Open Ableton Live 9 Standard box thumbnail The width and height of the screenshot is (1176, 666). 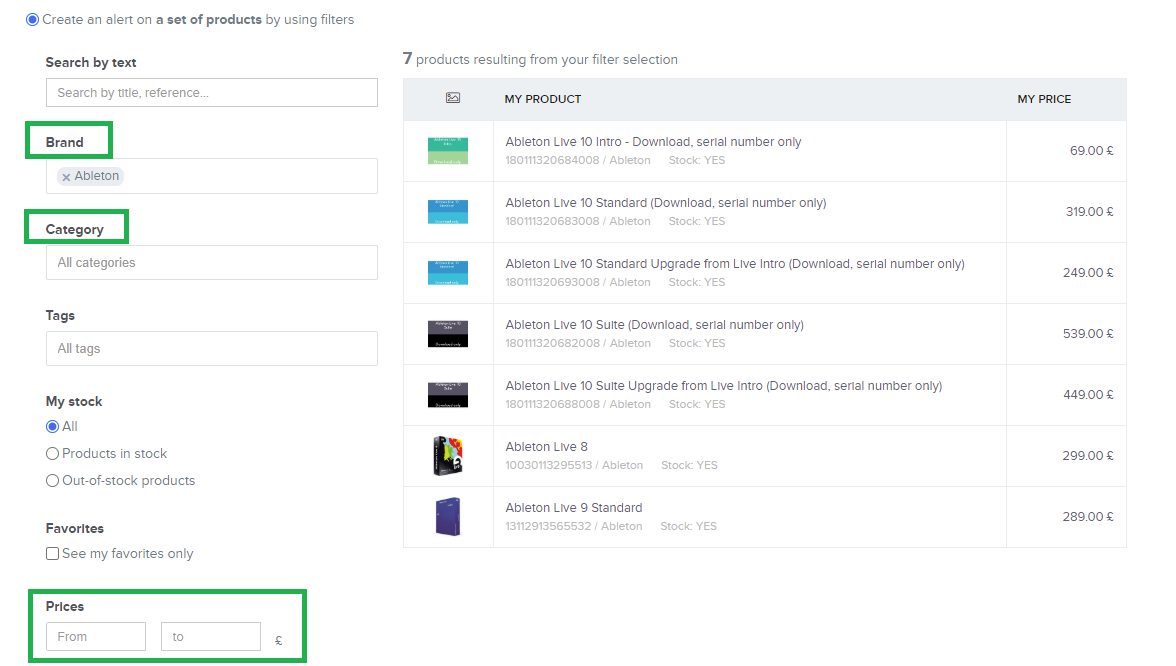pos(448,517)
